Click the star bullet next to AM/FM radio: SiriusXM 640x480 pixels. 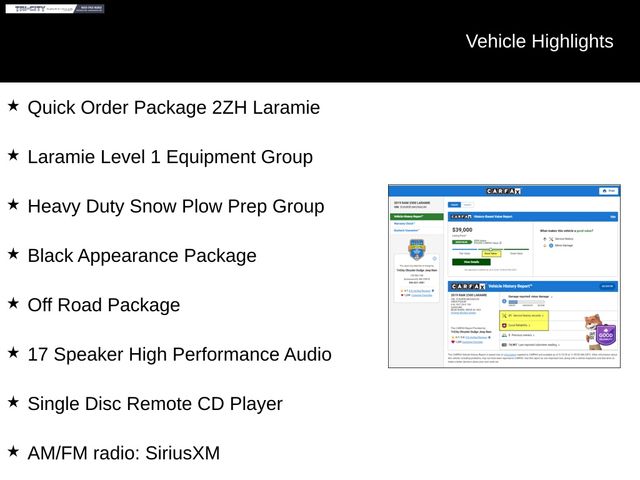(13, 452)
